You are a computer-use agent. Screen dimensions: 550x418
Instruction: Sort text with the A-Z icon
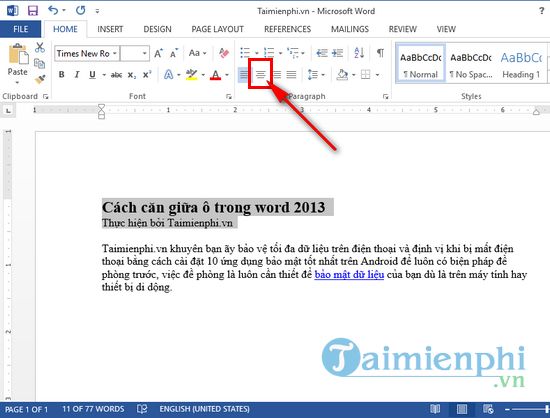pos(359,53)
